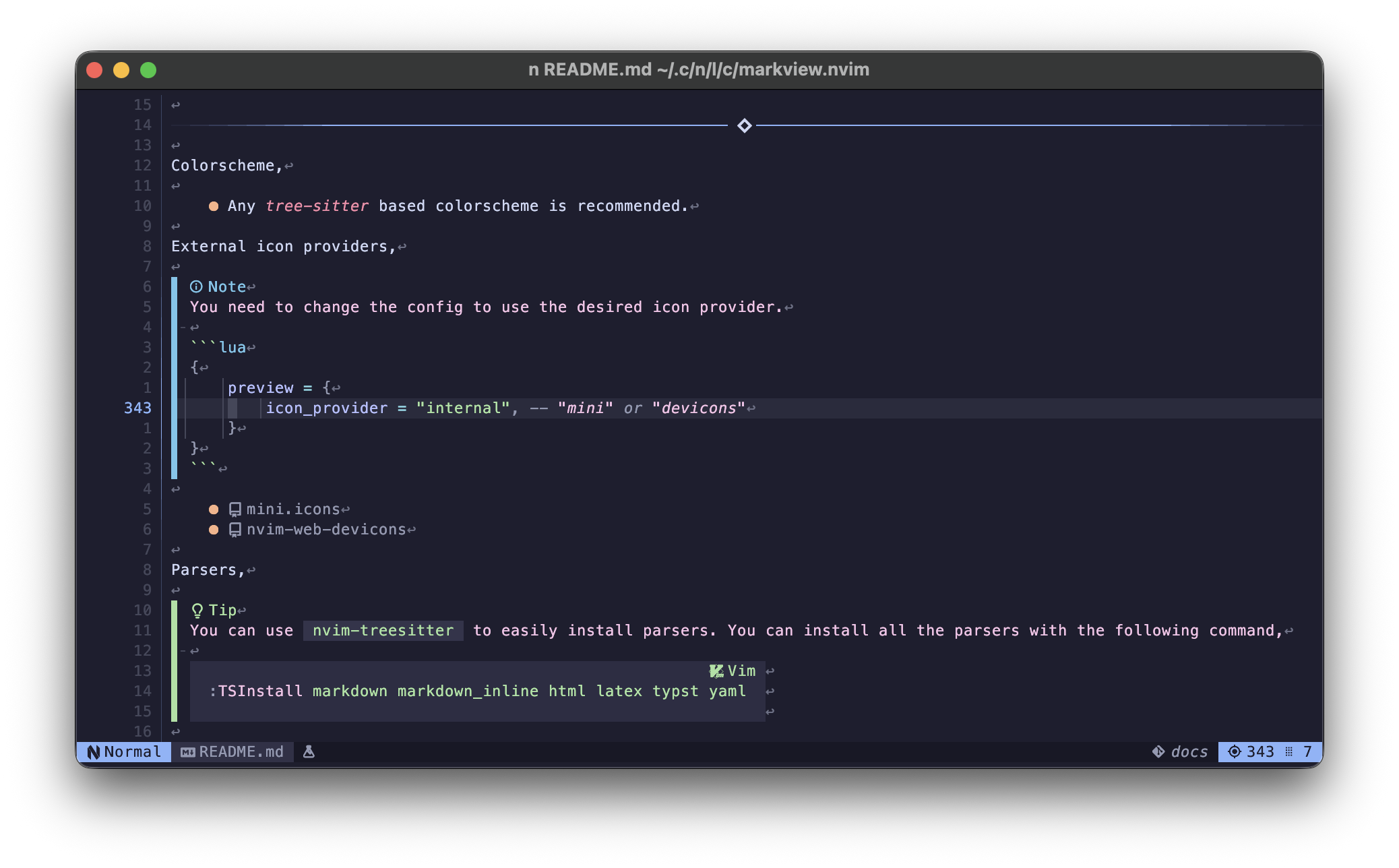The image size is (1399, 868).
Task: Click 'markdown_inline' in the TSInstall command
Action: pos(468,691)
